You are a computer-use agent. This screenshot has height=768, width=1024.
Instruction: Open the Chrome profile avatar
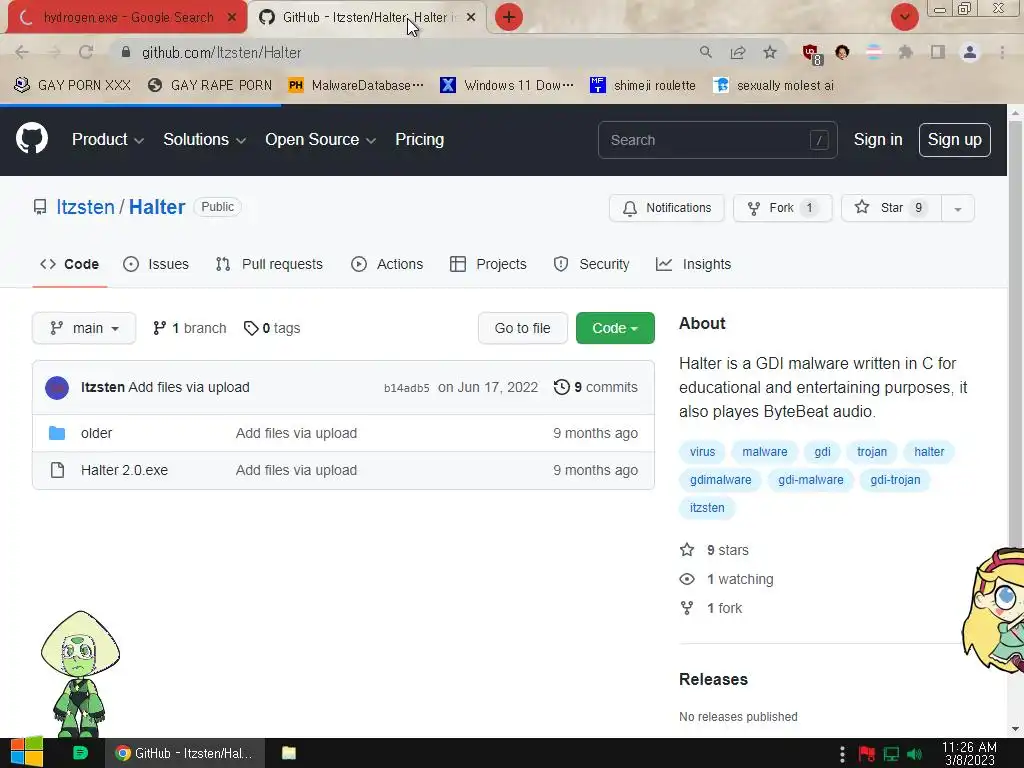(x=970, y=52)
